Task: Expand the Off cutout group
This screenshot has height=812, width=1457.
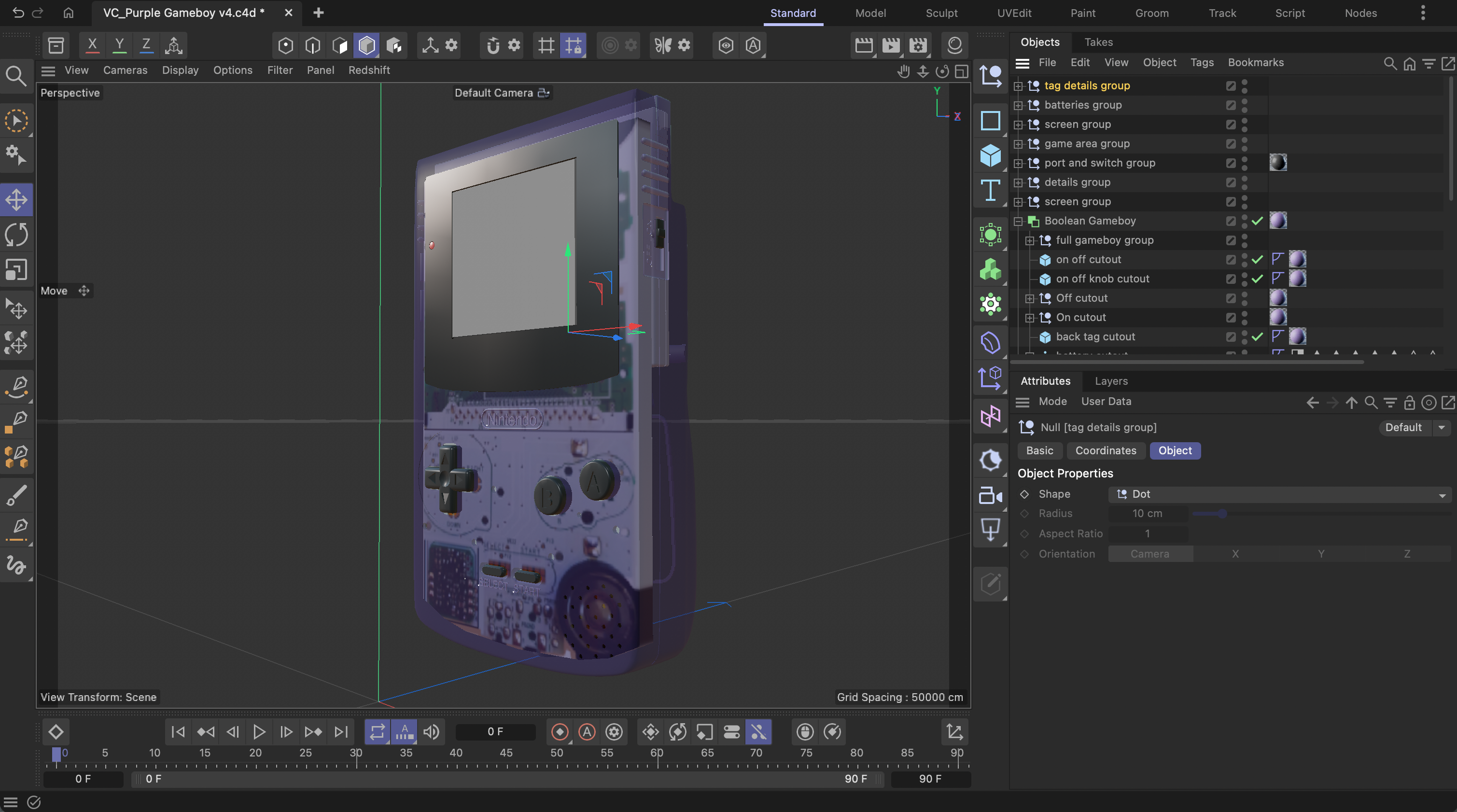Action: click(1029, 298)
